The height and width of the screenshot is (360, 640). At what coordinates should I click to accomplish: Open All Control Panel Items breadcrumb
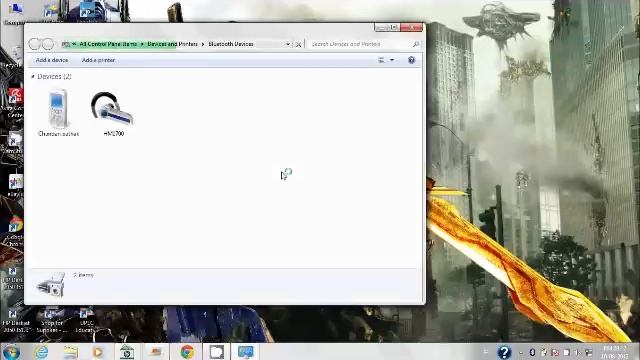[108, 44]
